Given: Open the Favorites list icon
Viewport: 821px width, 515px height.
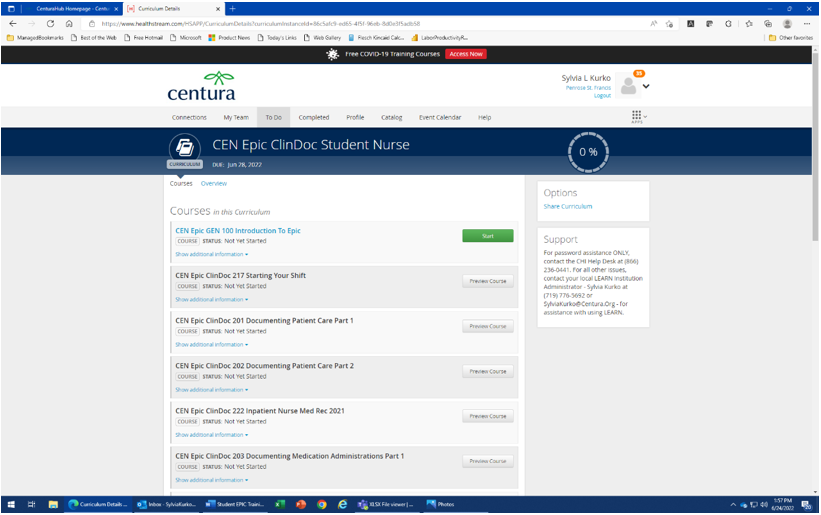Looking at the screenshot, I should (749, 24).
